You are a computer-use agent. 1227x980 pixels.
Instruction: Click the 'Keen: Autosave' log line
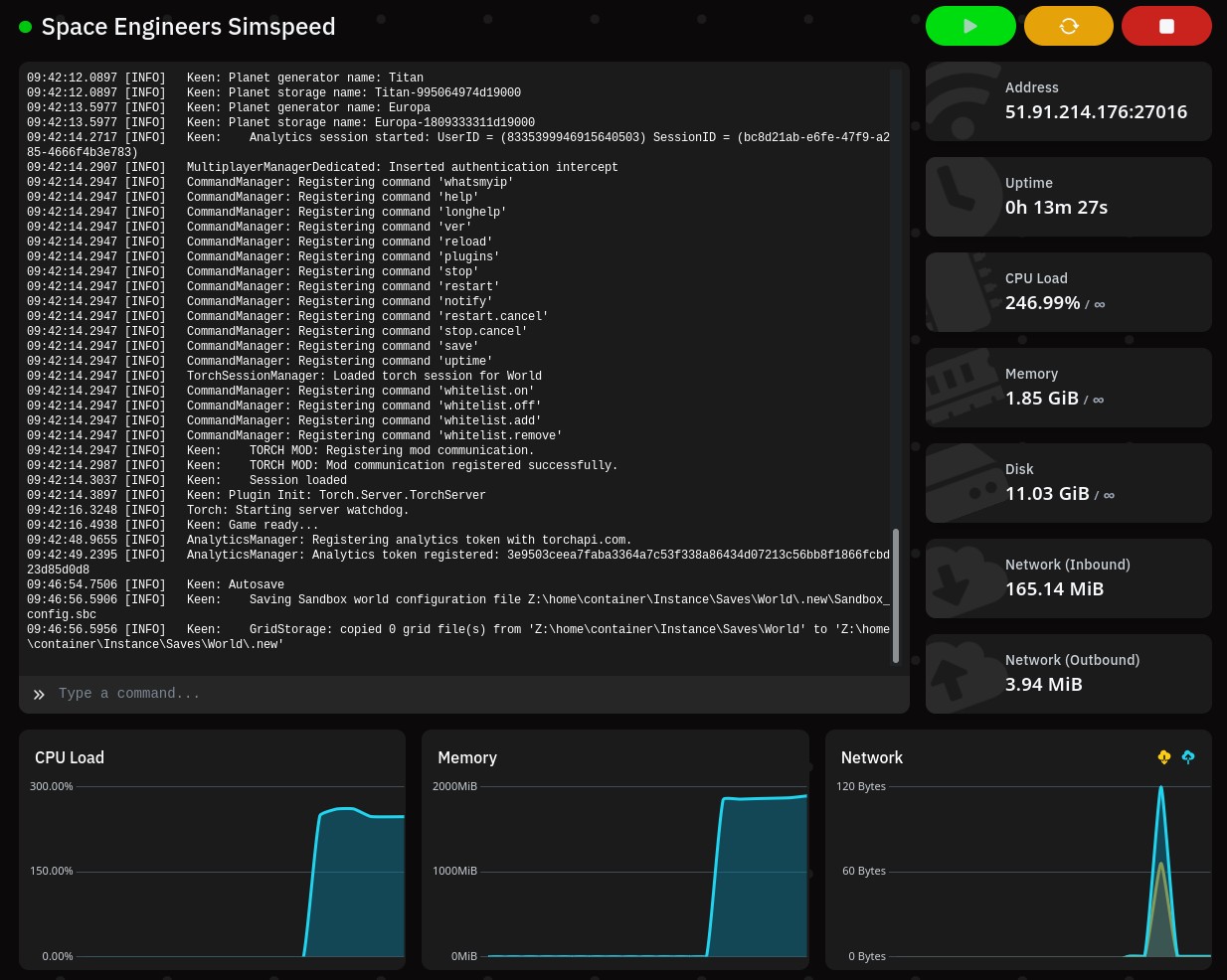155,584
